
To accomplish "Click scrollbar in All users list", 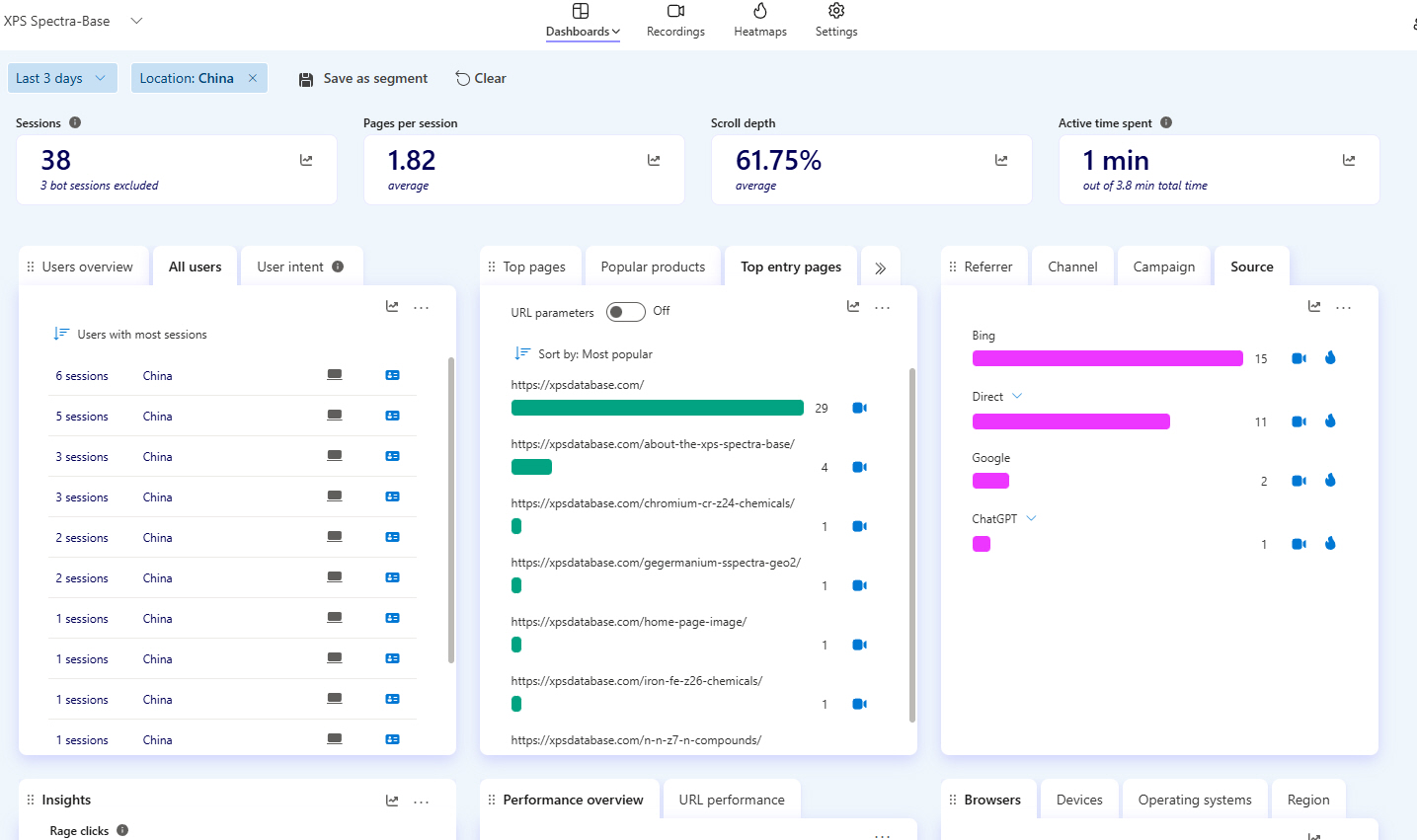I will pos(451,509).
